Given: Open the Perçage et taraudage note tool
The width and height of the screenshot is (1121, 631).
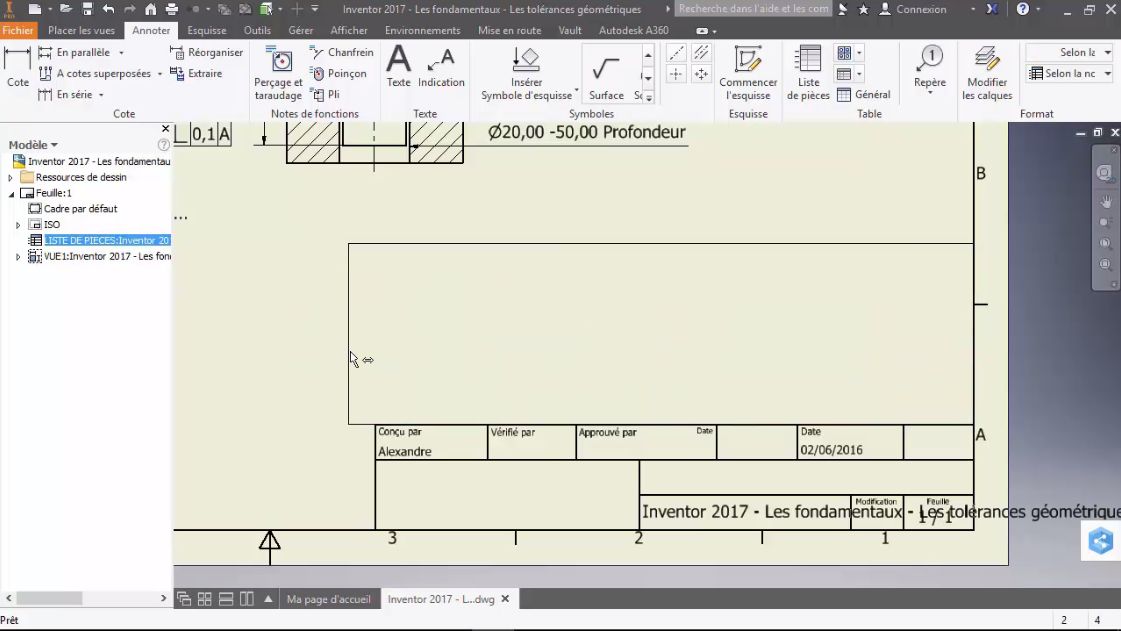Looking at the screenshot, I should point(278,72).
